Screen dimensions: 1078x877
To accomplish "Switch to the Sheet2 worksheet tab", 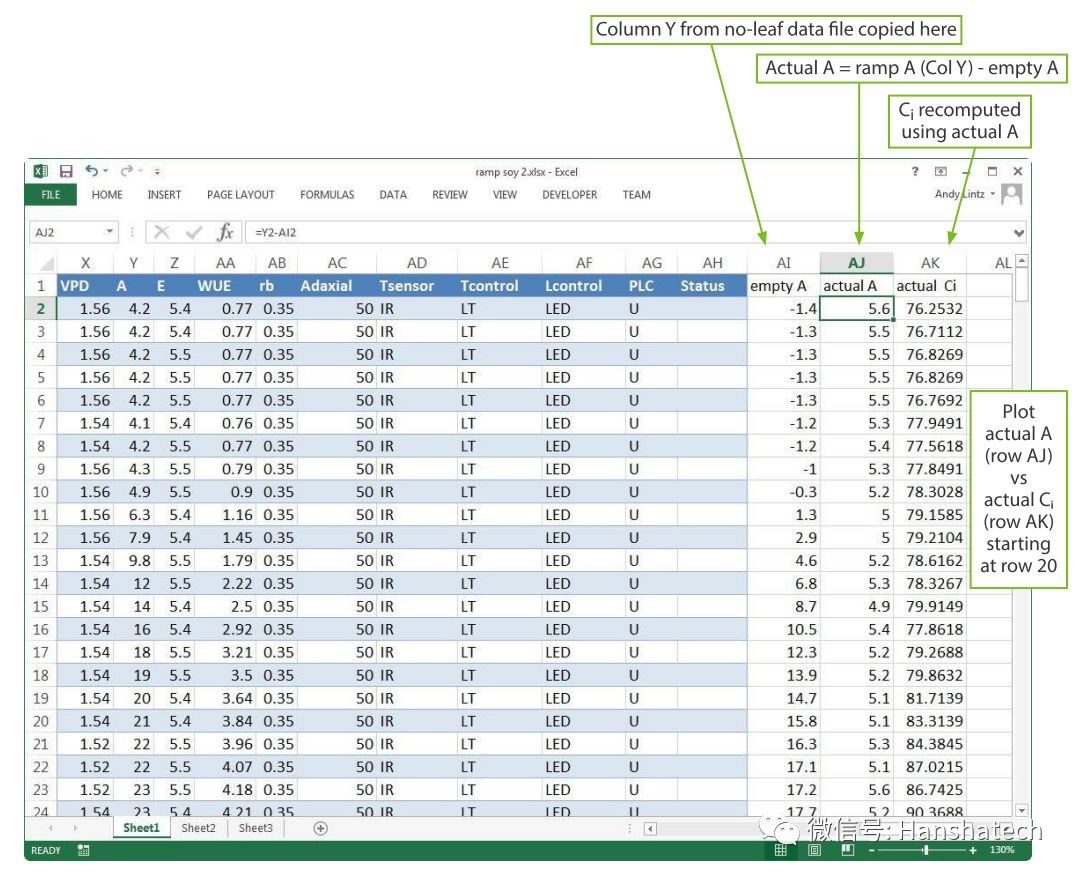I will pyautogui.click(x=198, y=828).
